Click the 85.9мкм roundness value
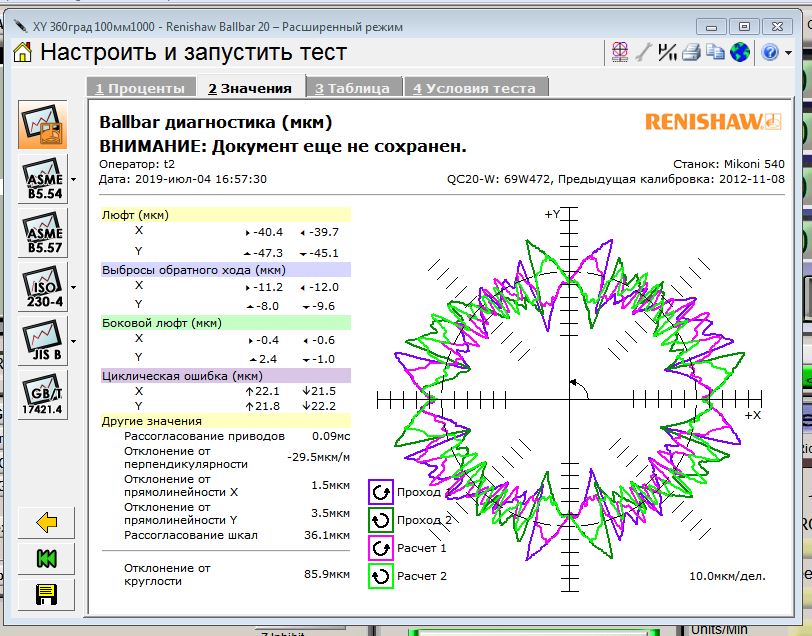The height and width of the screenshot is (636, 812). (x=327, y=574)
